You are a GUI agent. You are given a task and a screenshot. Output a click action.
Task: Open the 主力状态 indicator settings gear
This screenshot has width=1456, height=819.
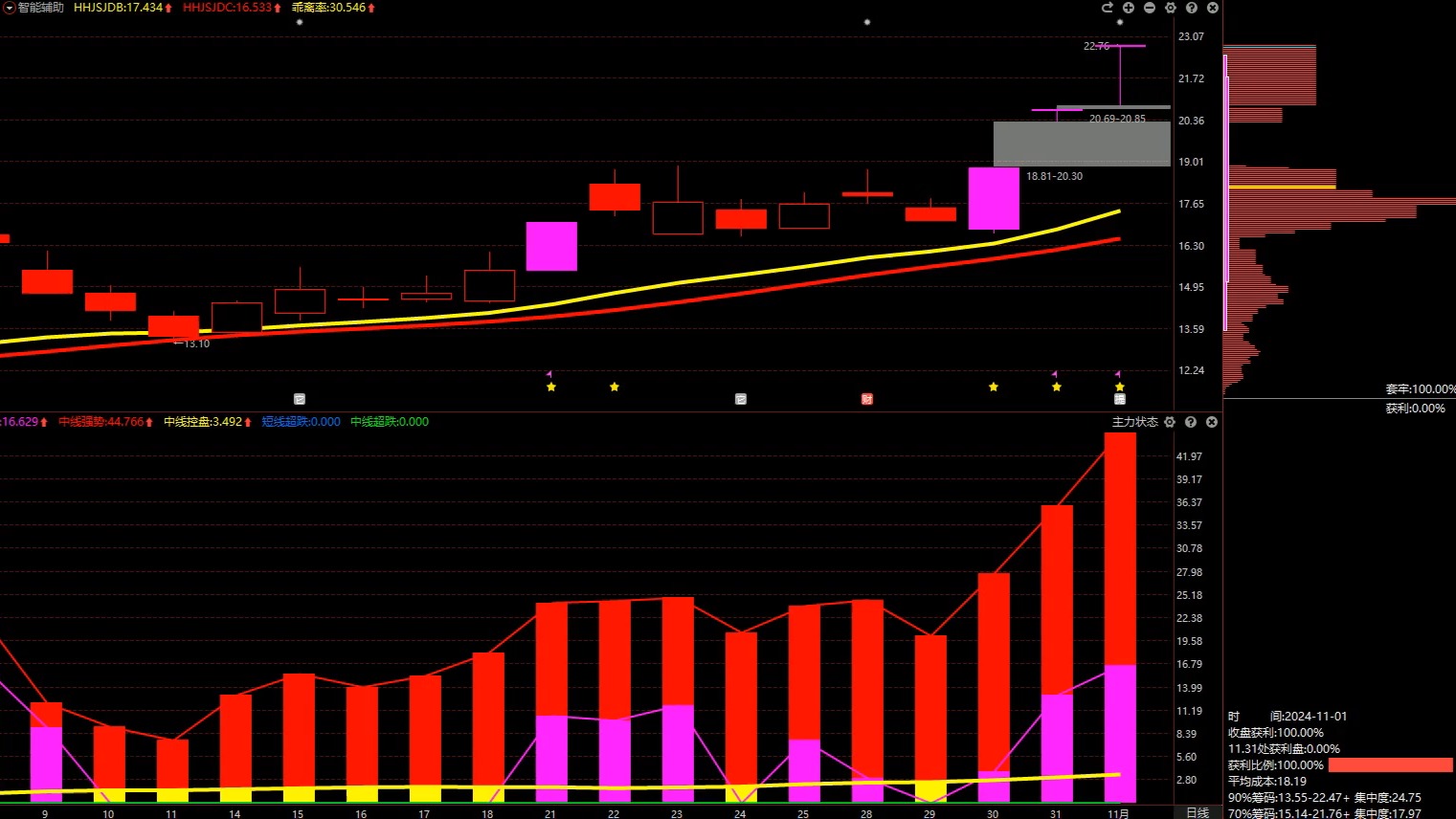coord(1170,422)
